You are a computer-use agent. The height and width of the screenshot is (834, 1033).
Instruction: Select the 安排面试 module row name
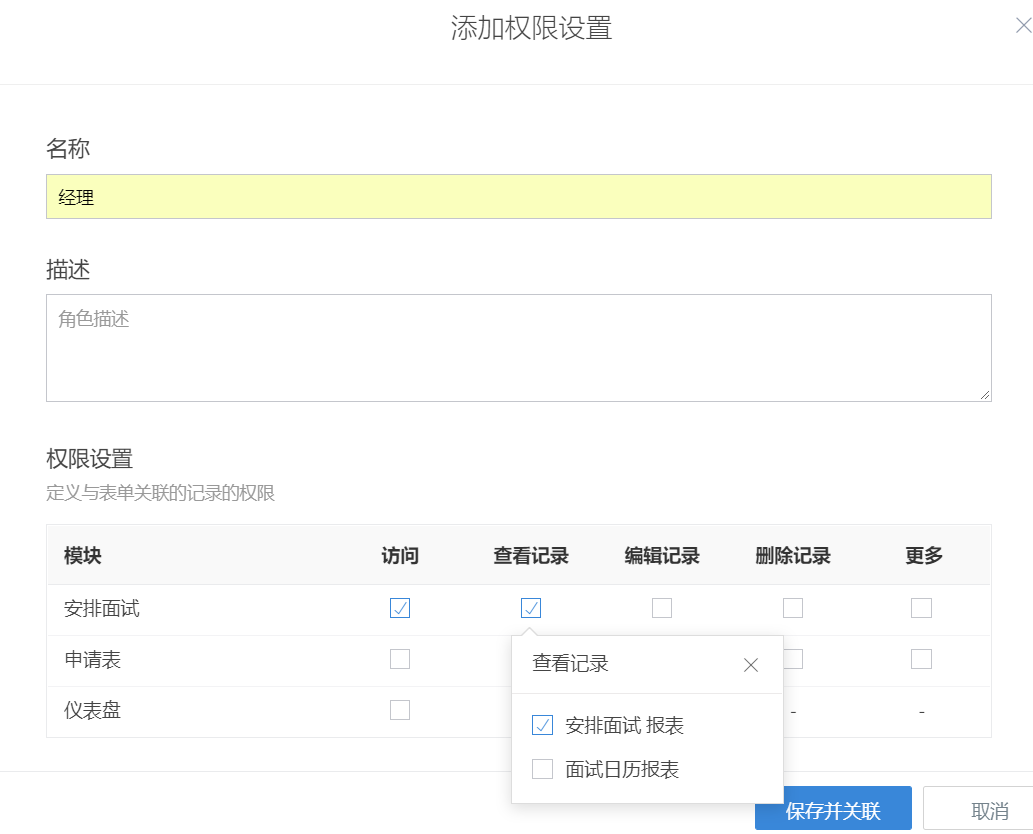pyautogui.click(x=102, y=609)
